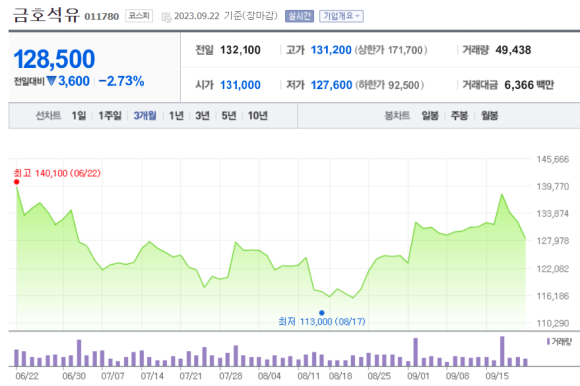
Task: Select the 1일 line chart period
Action: pyautogui.click(x=78, y=116)
